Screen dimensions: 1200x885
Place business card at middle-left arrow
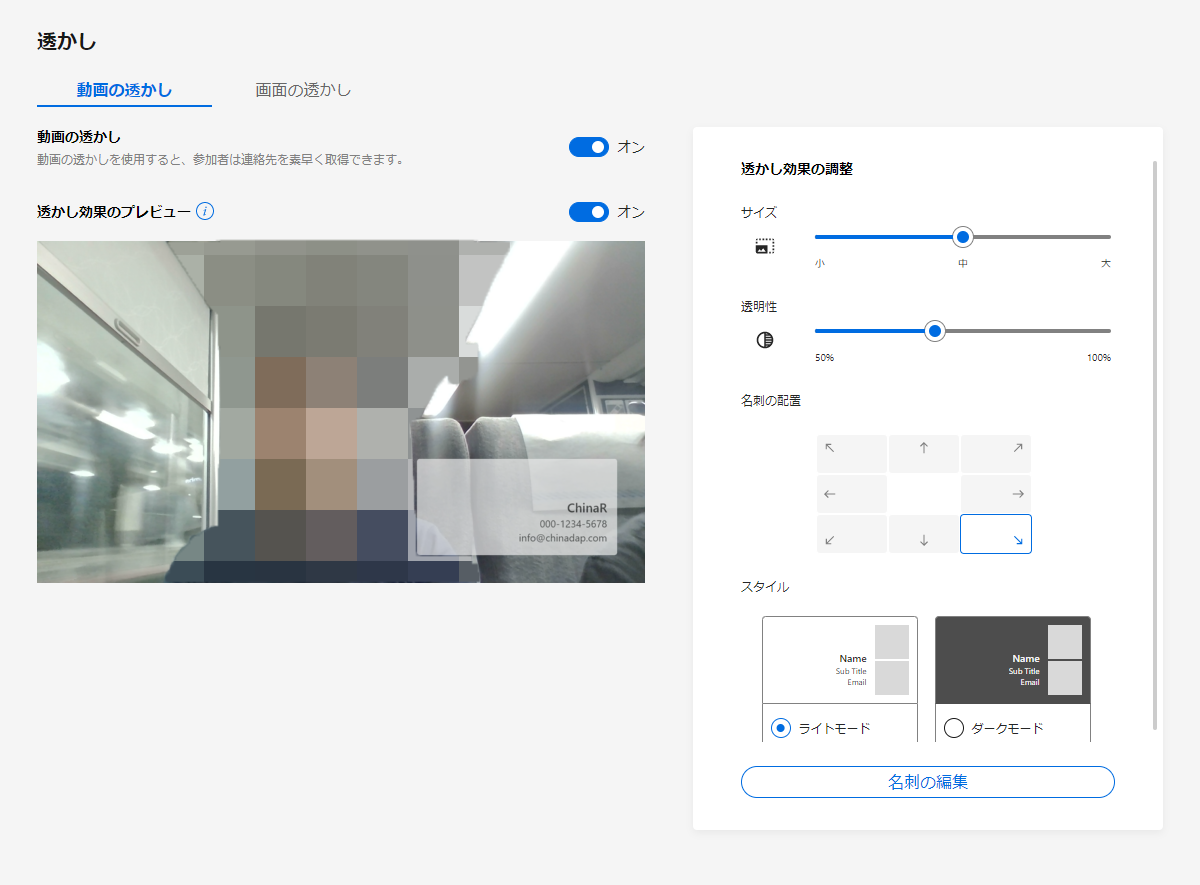852,494
